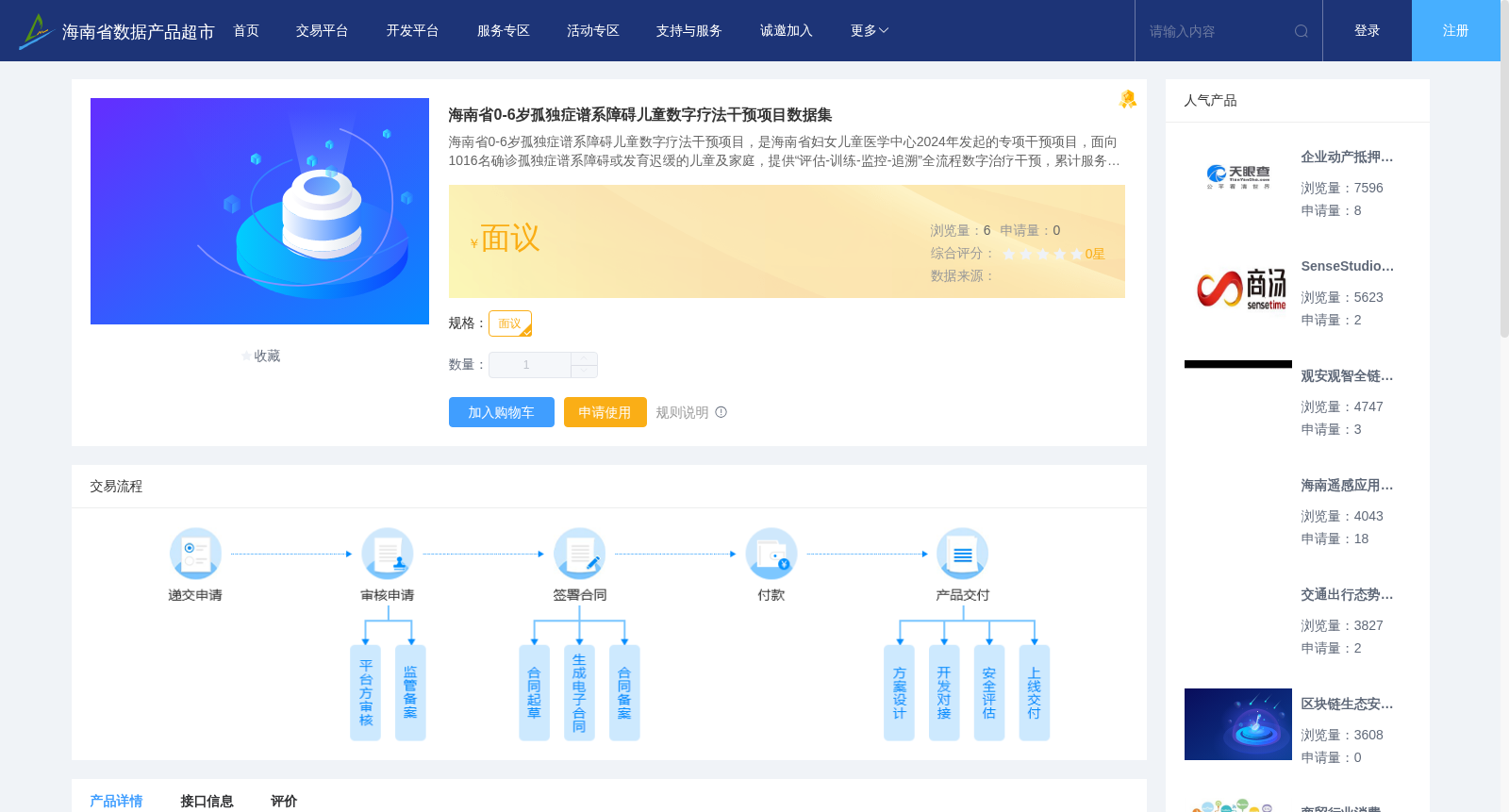Open the 企业动产抵押 product link

point(1347,157)
